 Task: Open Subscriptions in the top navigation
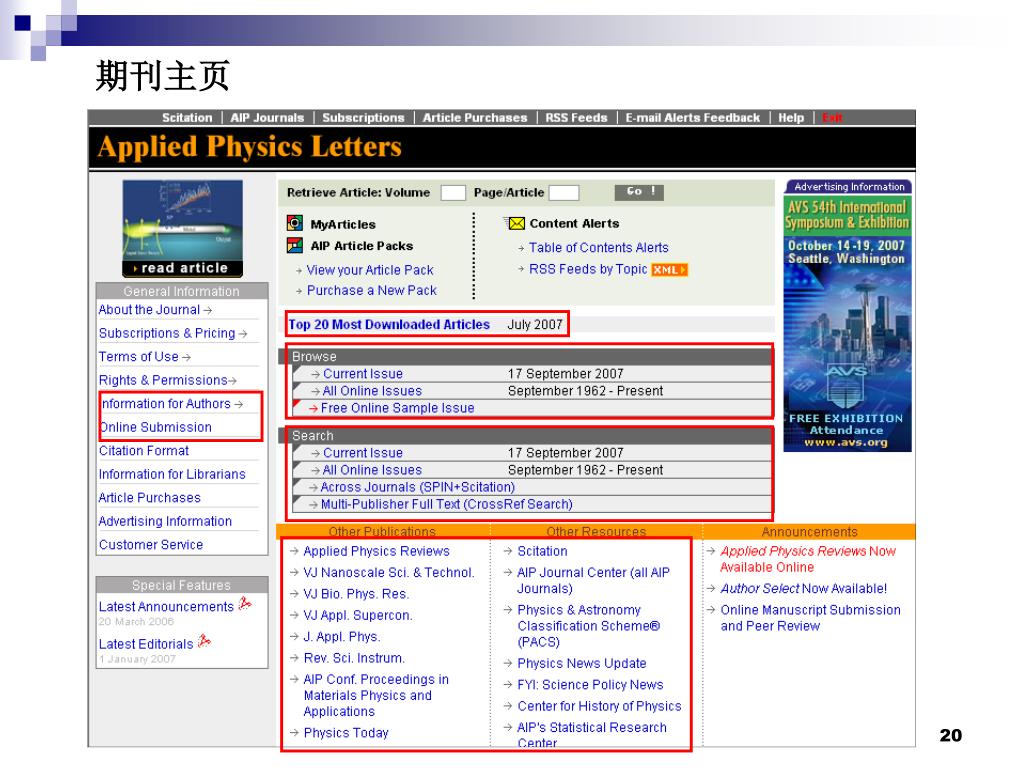click(363, 118)
